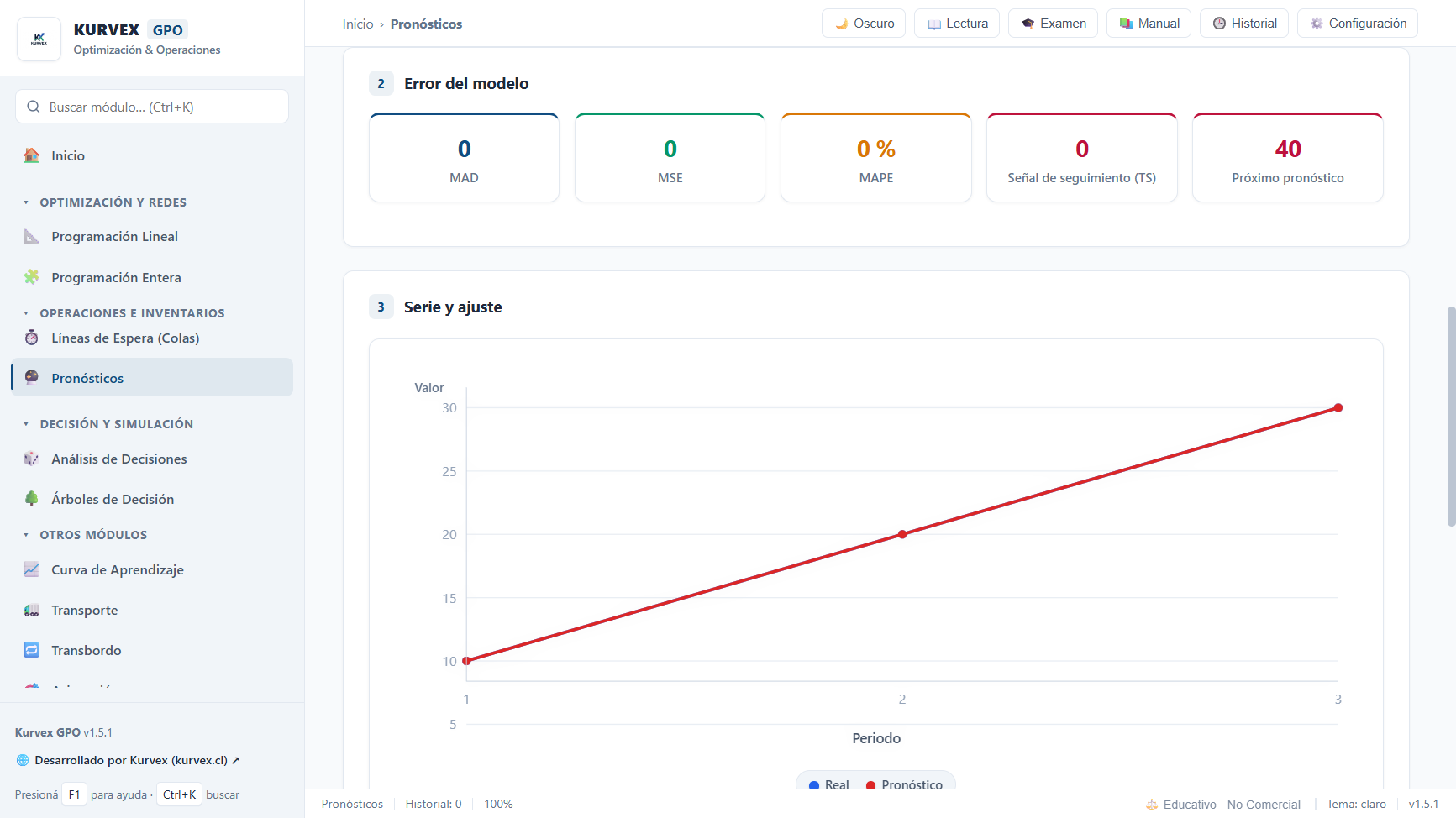The image size is (1456, 818).
Task: Click the Pronósticos crystal ball icon
Action: point(32,378)
